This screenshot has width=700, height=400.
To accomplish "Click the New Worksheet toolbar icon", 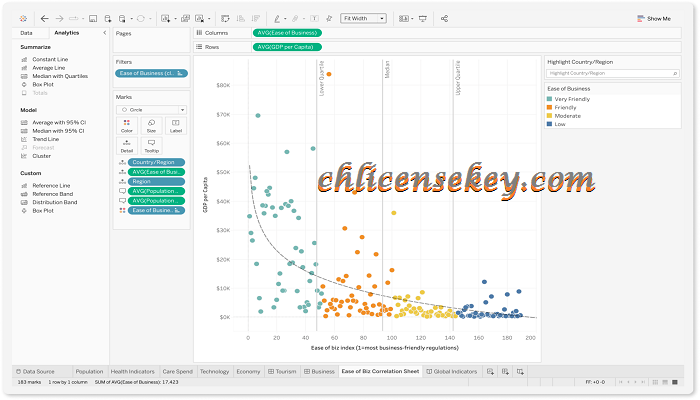I will click(x=165, y=19).
